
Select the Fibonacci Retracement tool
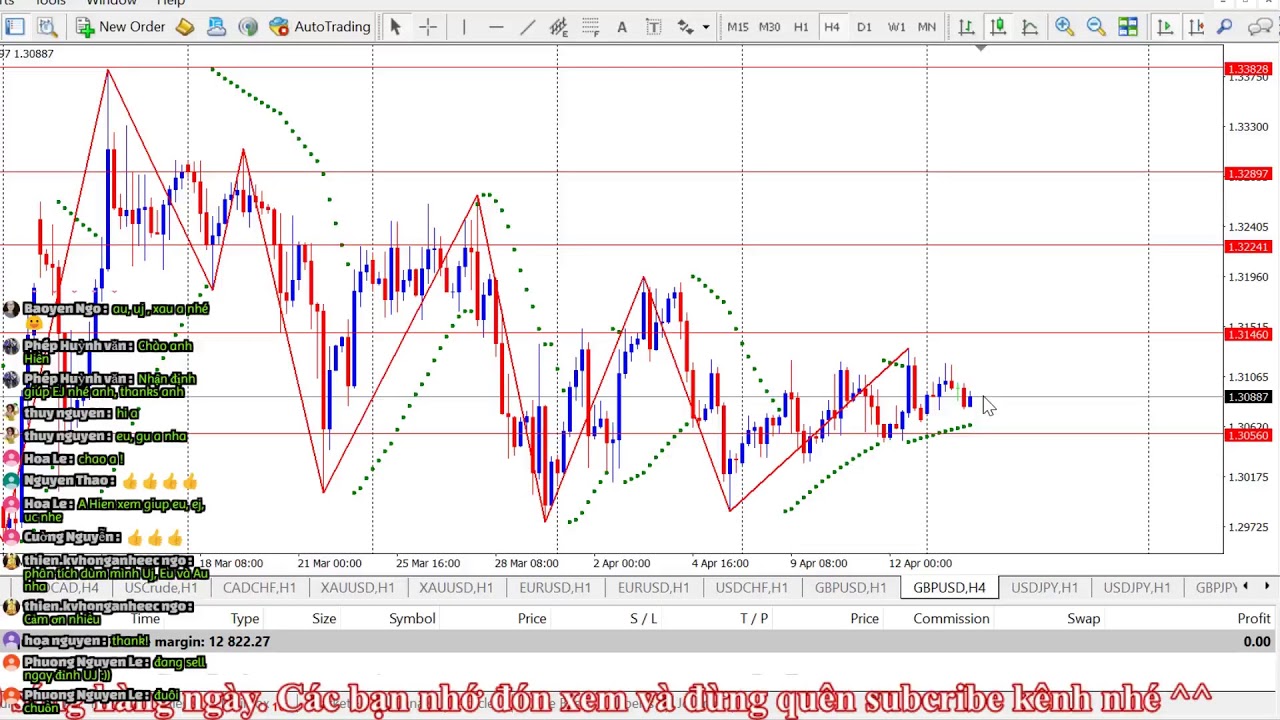[590, 27]
